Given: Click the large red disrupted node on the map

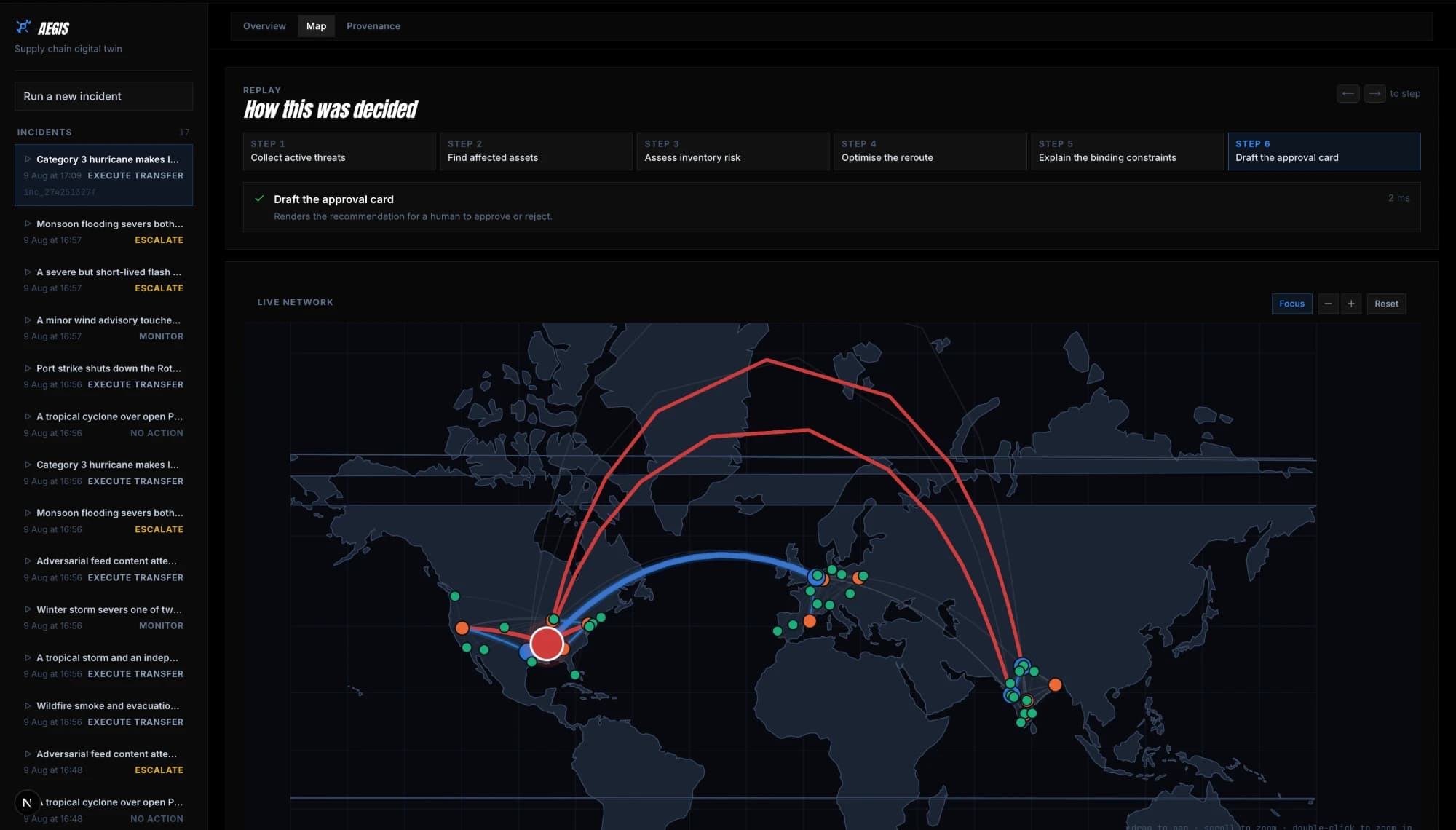Looking at the screenshot, I should pos(547,644).
